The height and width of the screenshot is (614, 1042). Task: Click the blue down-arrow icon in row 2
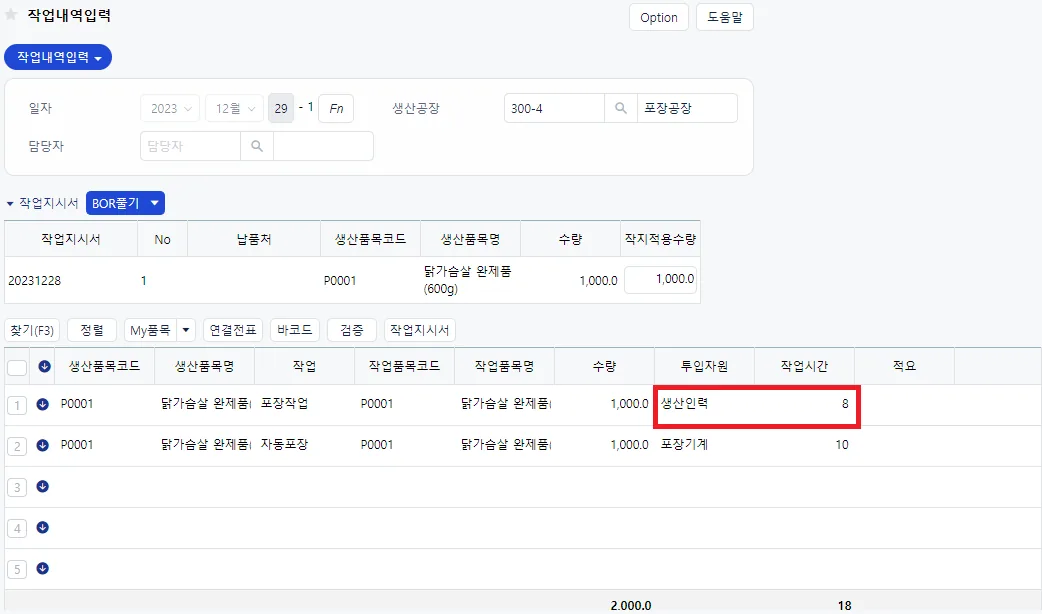(43, 445)
